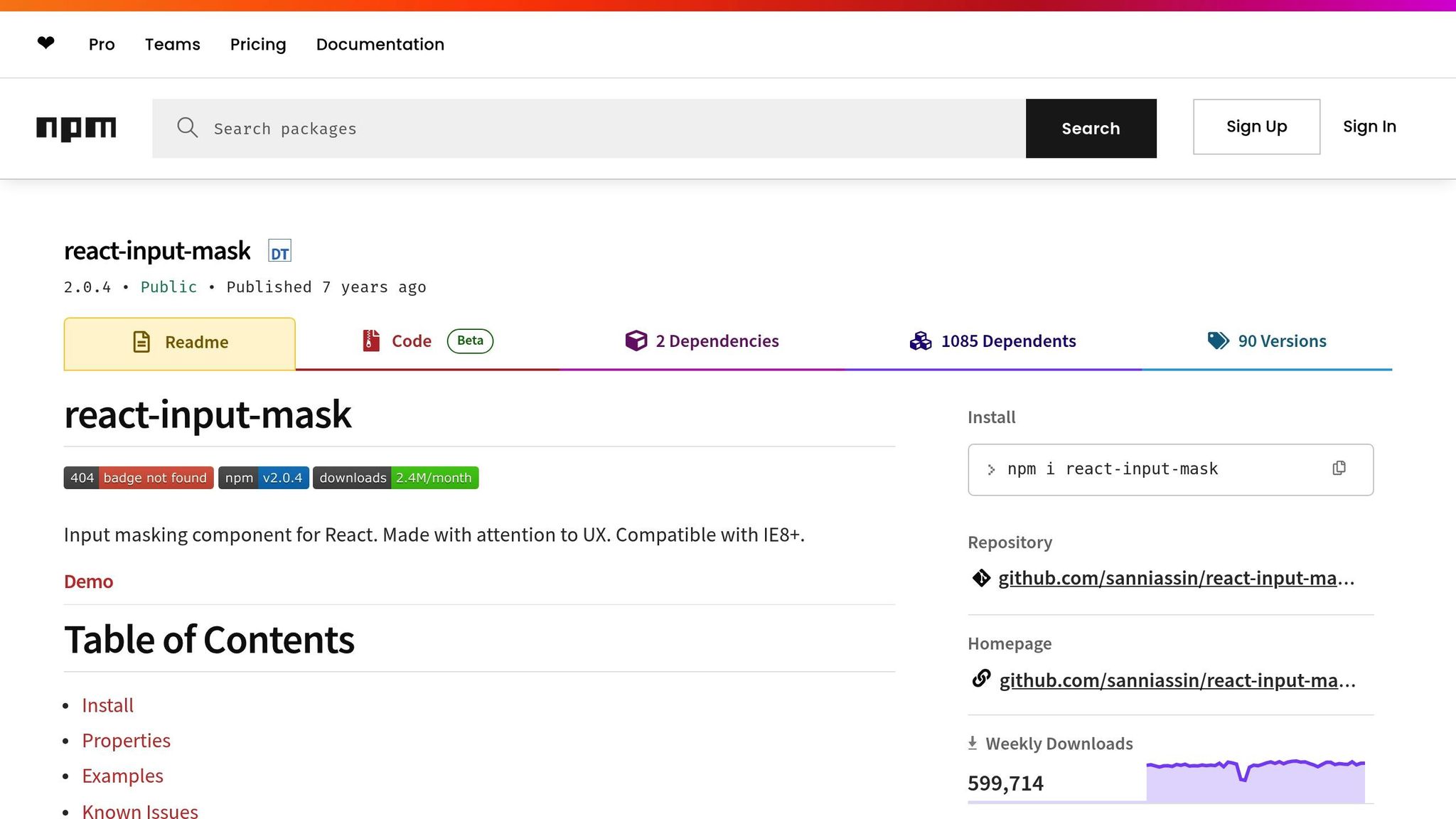1456x819 pixels.
Task: Click the black Search button
Action: point(1091,129)
